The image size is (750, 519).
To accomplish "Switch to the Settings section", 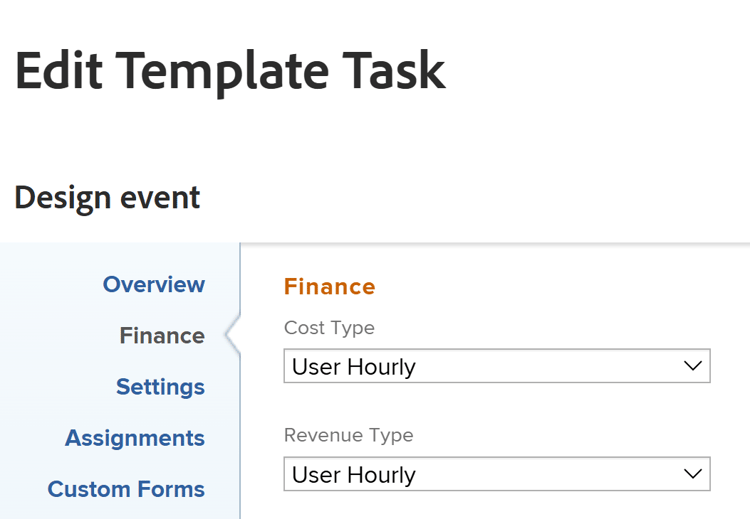I will tap(160, 387).
